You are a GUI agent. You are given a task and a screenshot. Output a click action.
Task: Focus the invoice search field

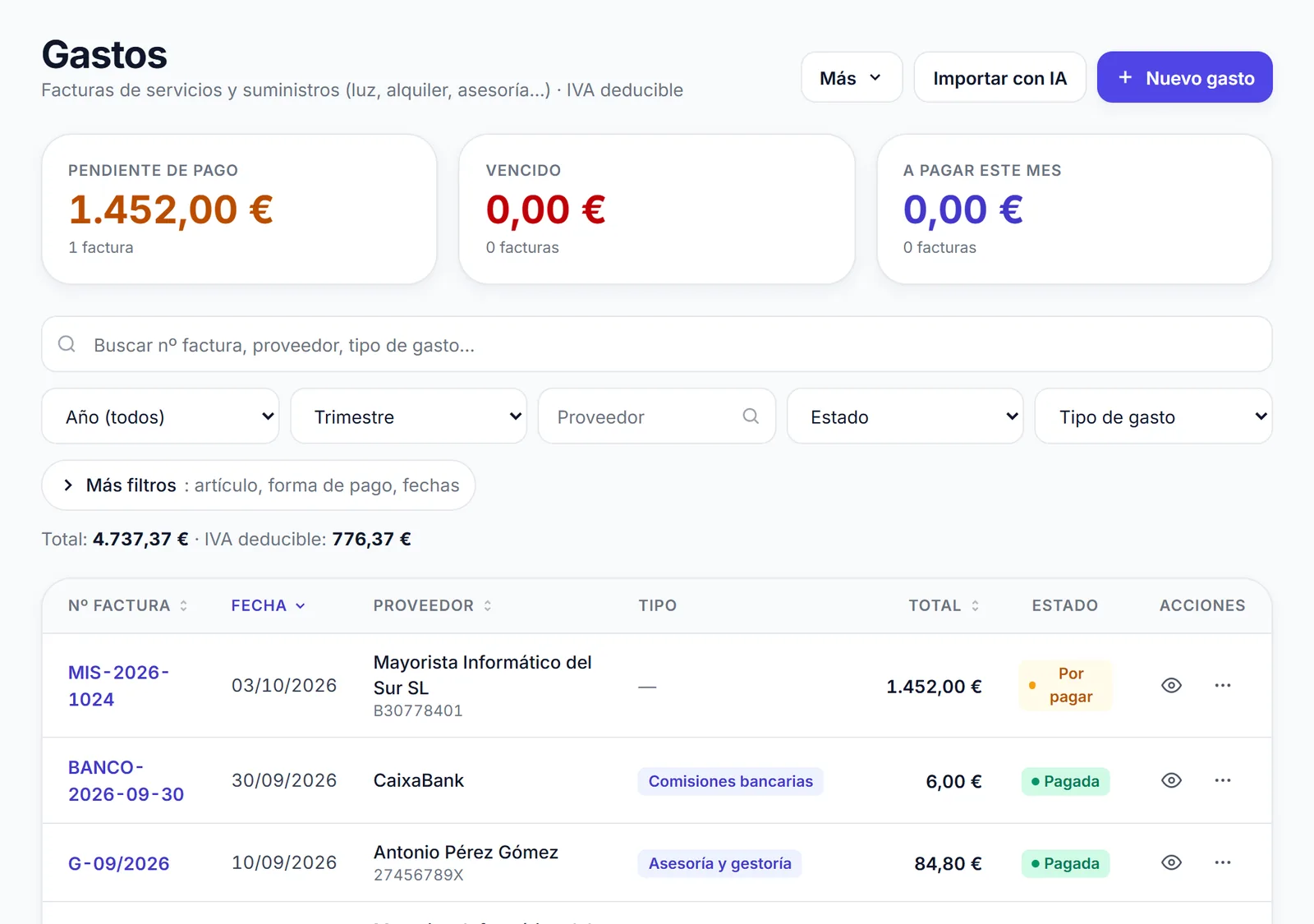(x=657, y=345)
